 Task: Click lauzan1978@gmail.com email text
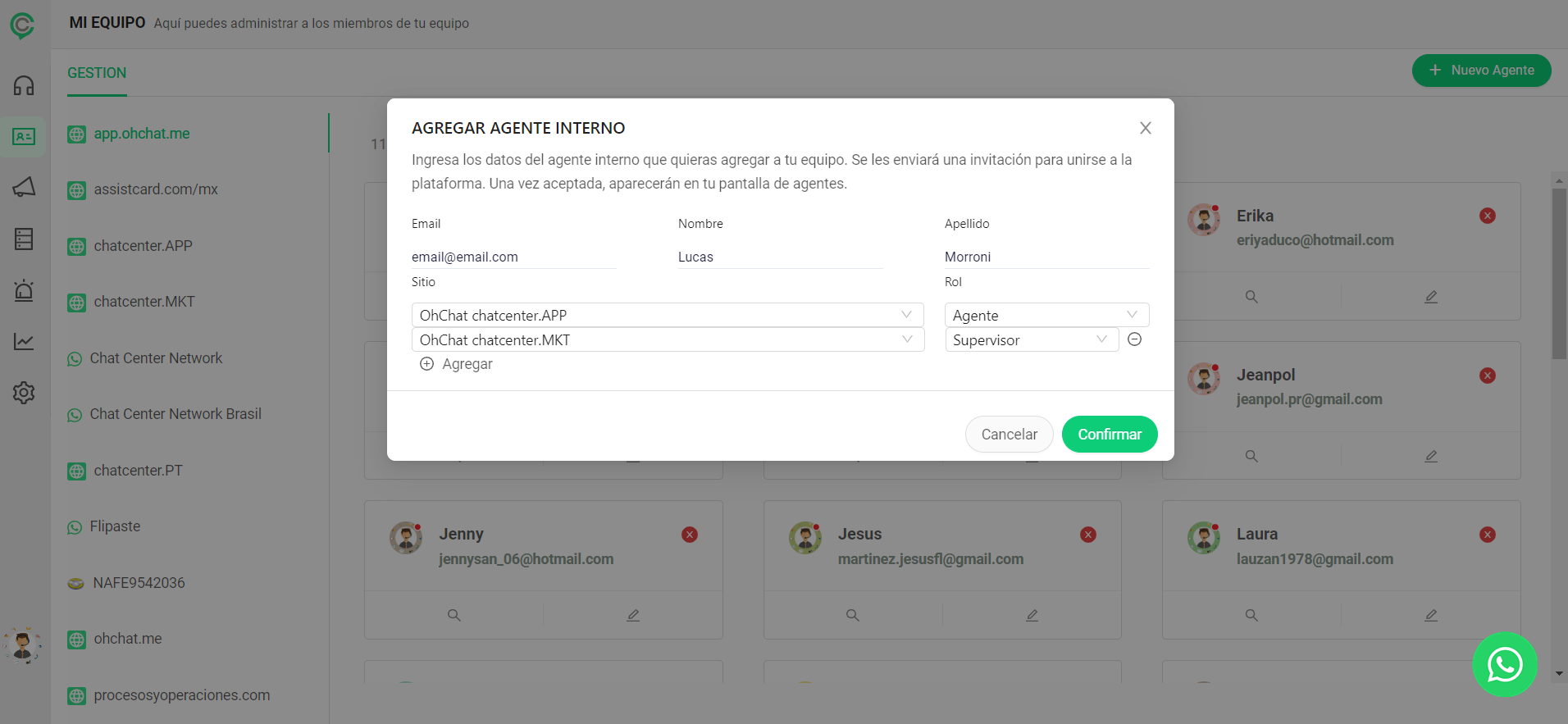tap(1315, 559)
